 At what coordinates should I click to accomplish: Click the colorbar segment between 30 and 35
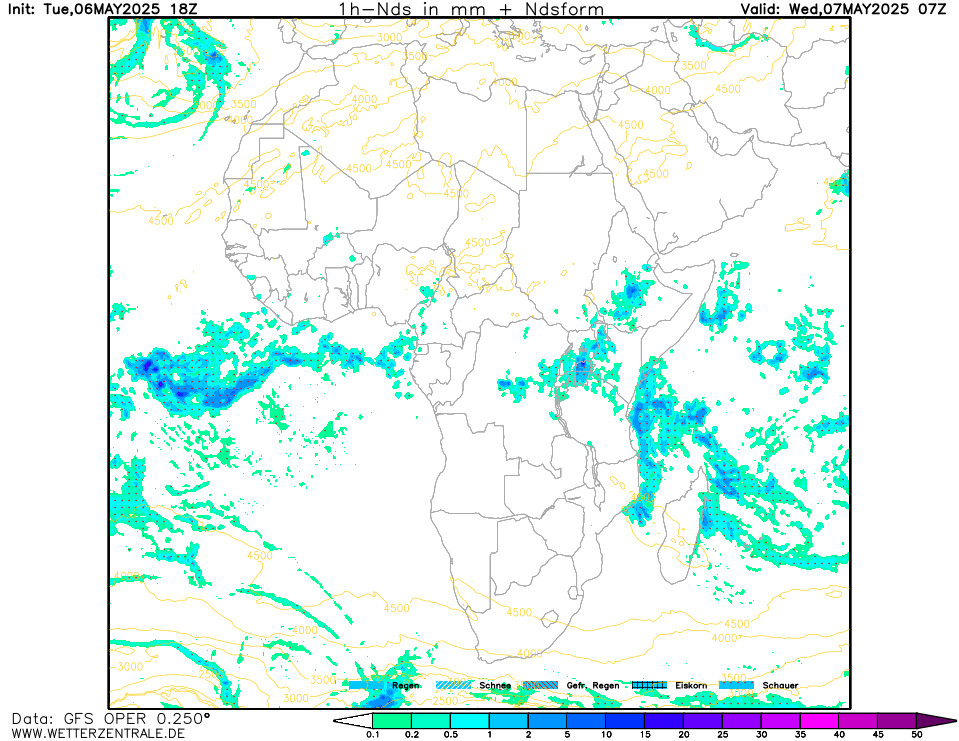780,721
